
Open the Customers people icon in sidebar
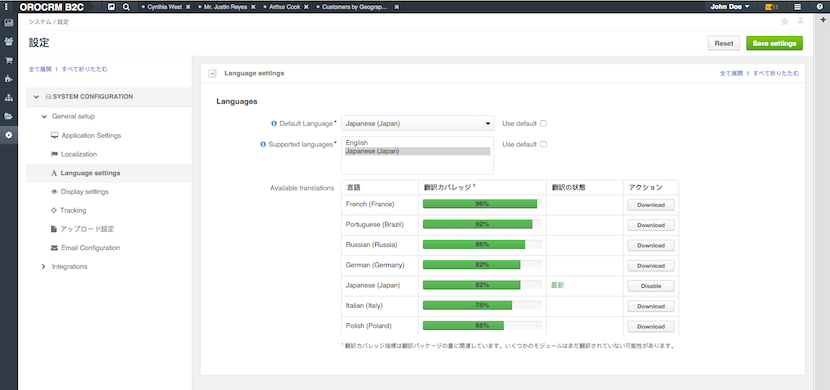point(8,42)
